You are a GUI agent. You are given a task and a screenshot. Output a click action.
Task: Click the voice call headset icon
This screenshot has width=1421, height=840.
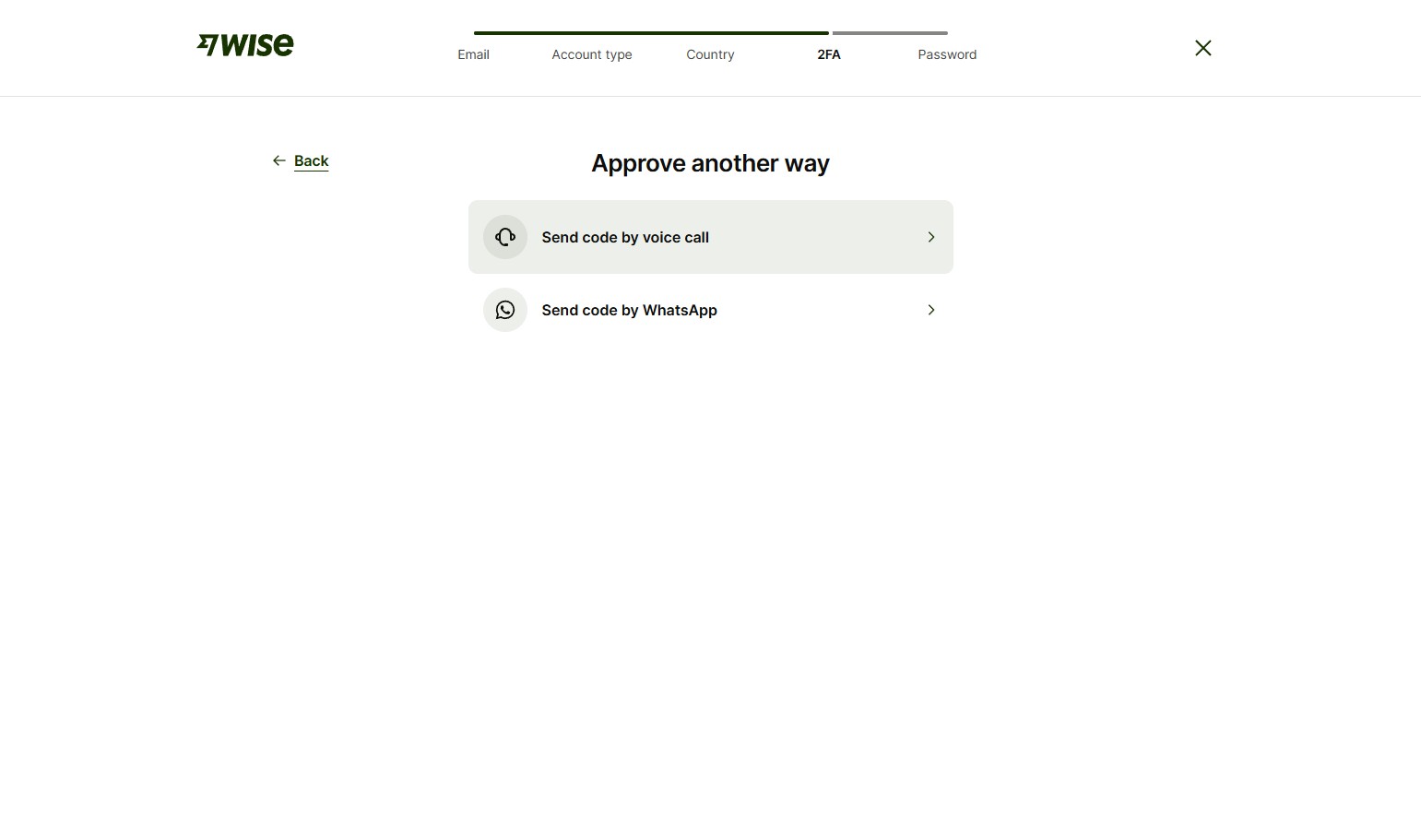click(505, 237)
